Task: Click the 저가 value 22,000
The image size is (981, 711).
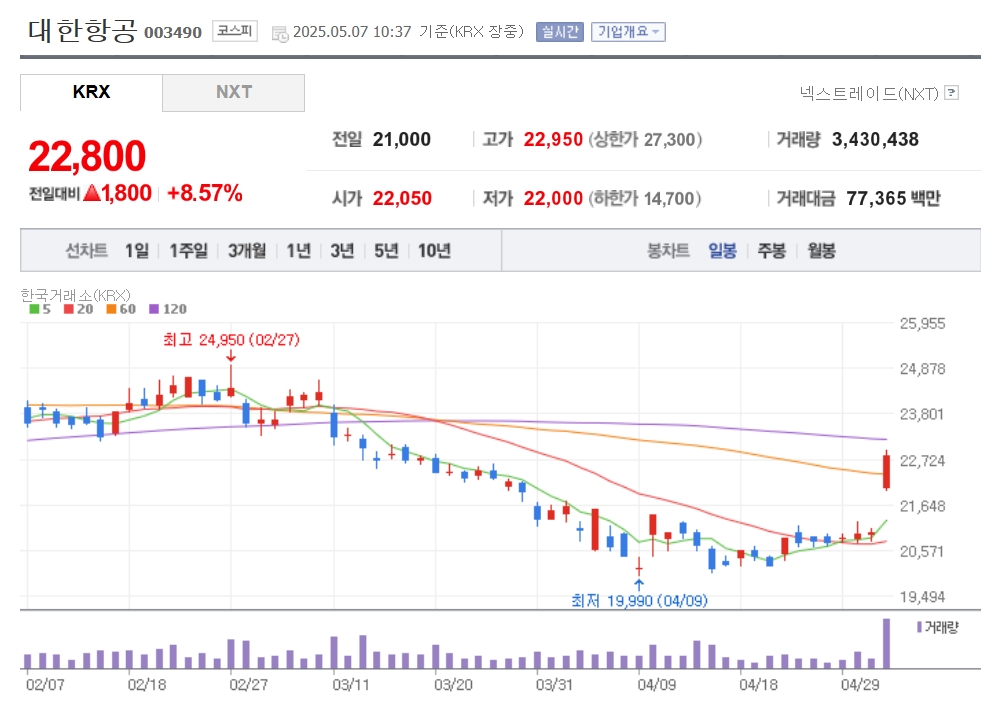Action: [553, 198]
